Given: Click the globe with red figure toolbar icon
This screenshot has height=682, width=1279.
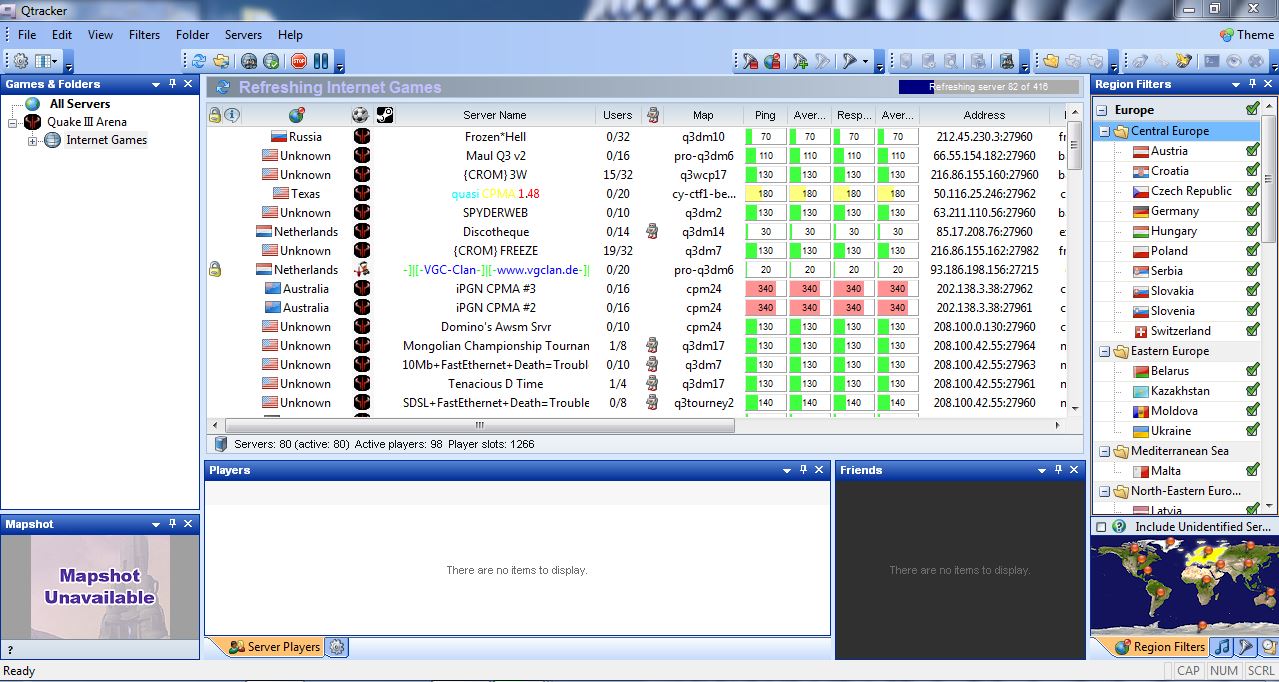Looking at the screenshot, I should (772, 61).
